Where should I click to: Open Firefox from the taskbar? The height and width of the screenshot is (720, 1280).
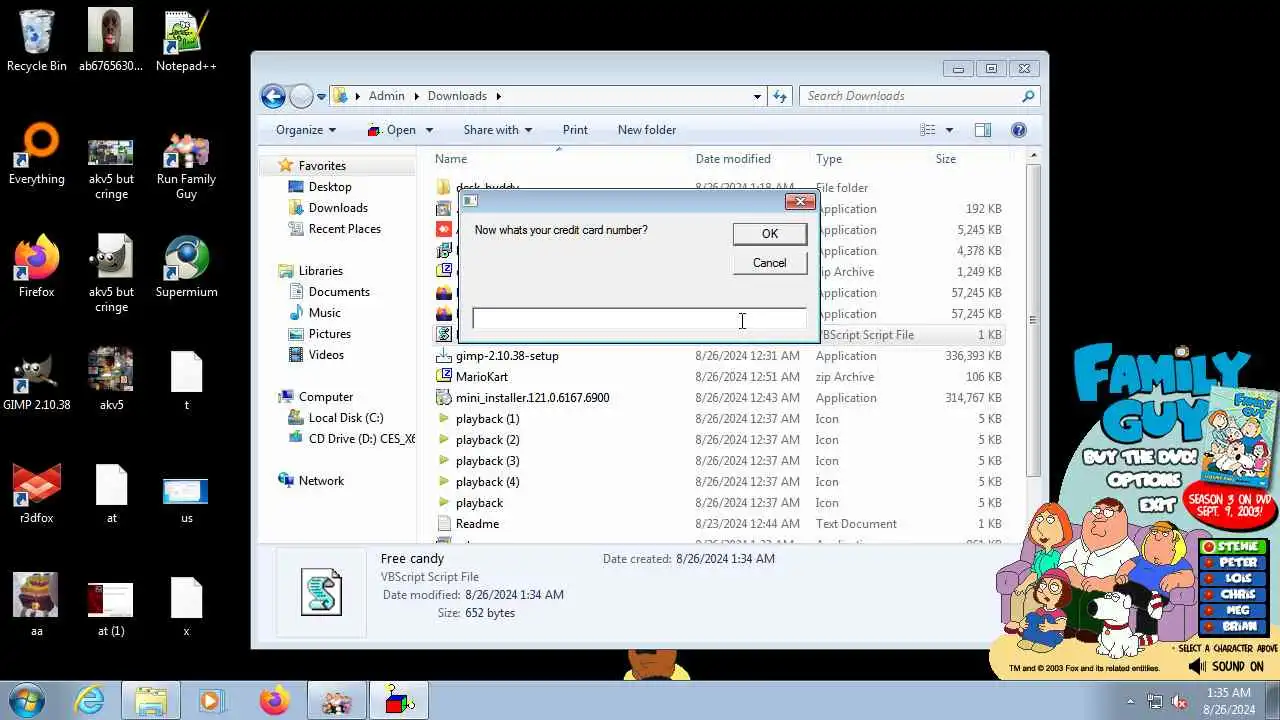(273, 700)
